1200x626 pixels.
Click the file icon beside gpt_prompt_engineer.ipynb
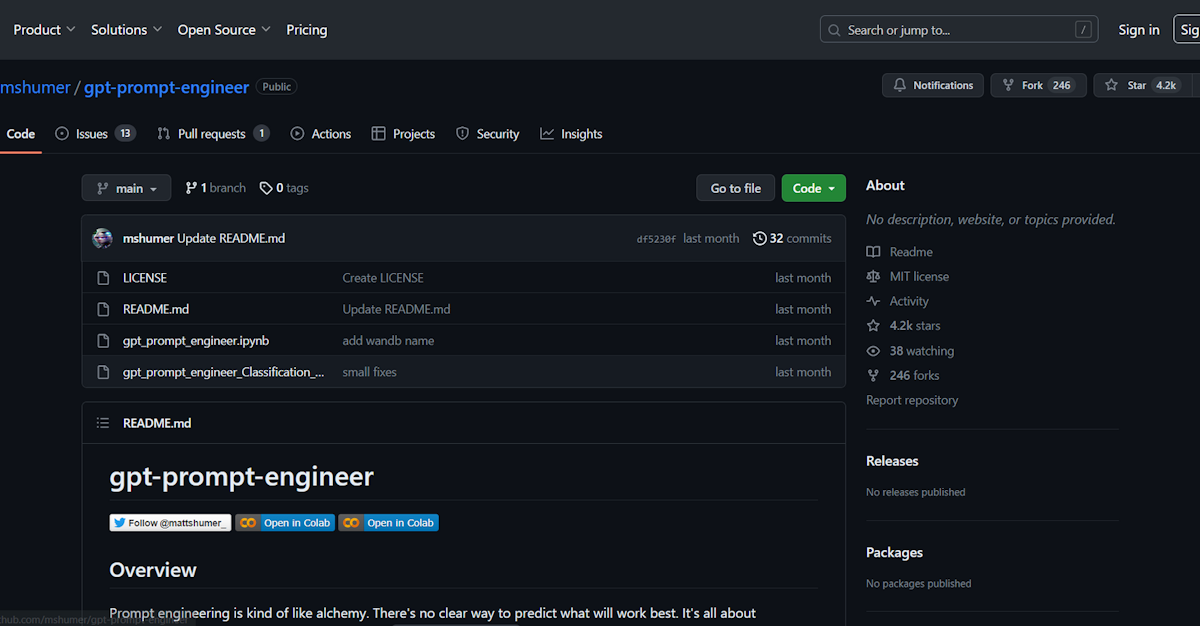pos(102,341)
